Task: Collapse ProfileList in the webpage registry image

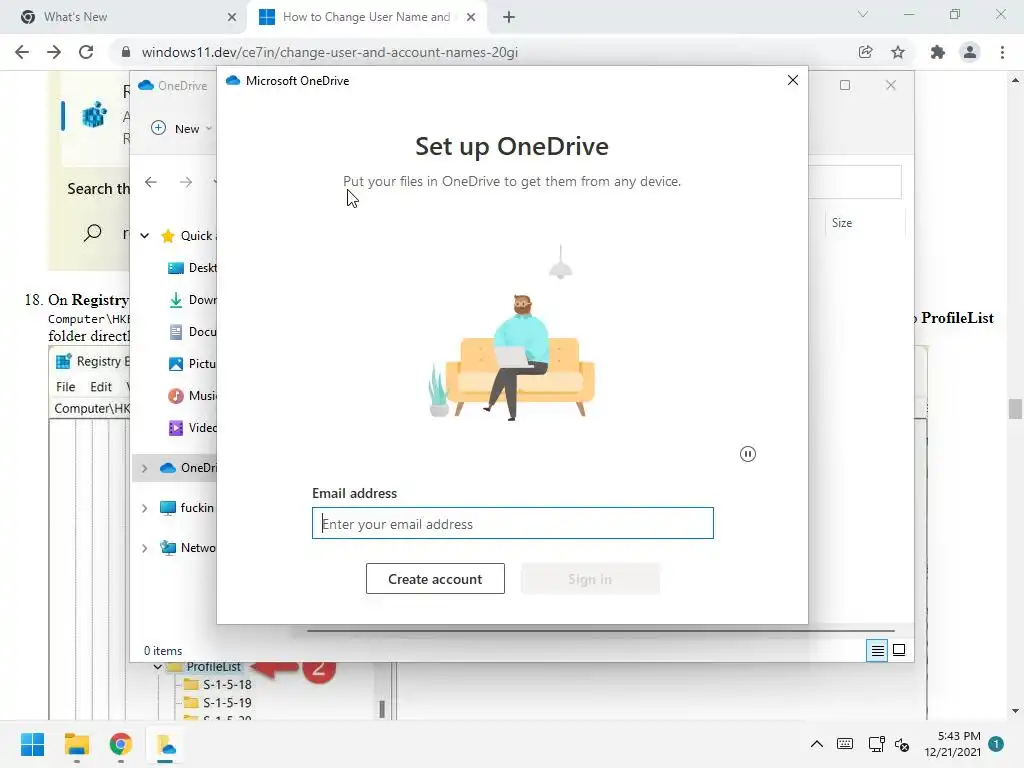Action: (x=157, y=667)
